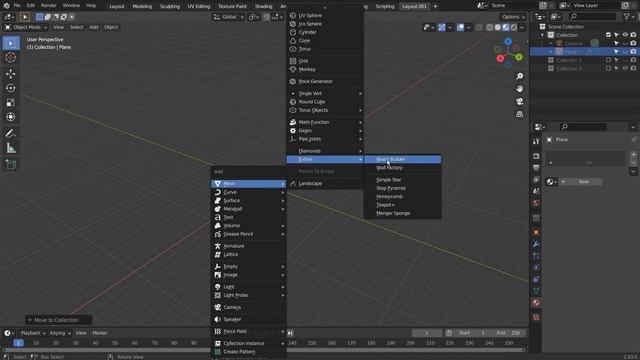
Task: Select wireframe viewport shading
Action: [x=489, y=27]
